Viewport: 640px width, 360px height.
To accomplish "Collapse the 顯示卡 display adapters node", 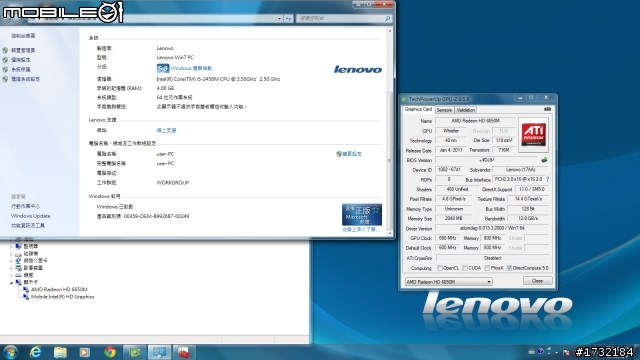I will (x=11, y=282).
